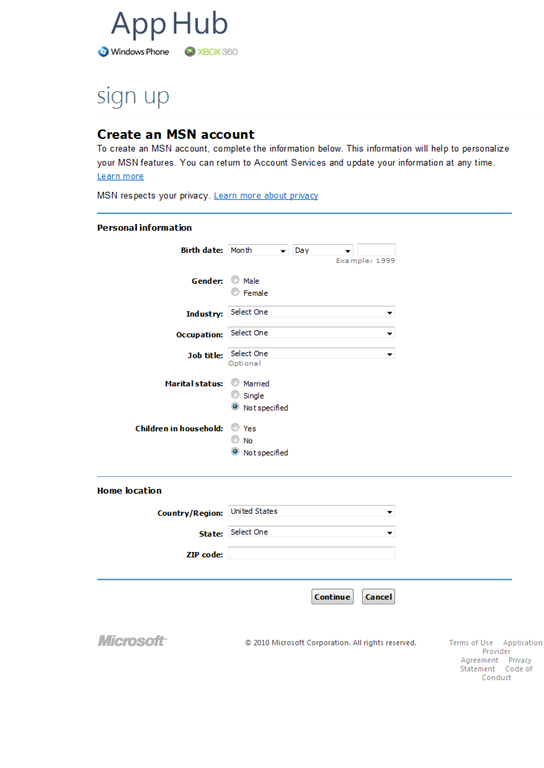Select Yes for children in household
544x768 pixels.
pos(235,428)
